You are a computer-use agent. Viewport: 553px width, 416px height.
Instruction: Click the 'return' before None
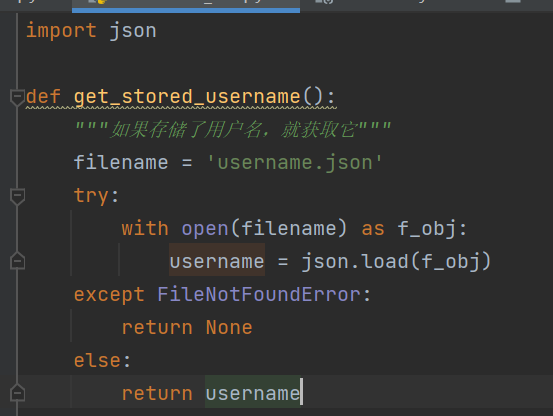157,327
